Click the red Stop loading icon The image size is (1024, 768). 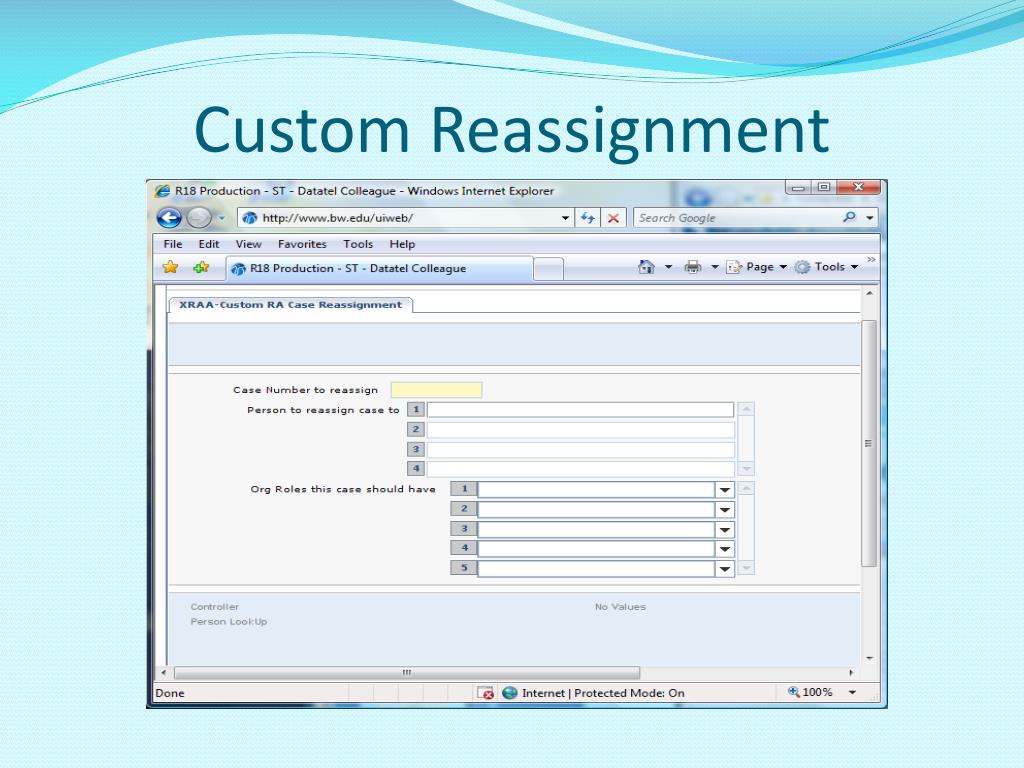613,218
